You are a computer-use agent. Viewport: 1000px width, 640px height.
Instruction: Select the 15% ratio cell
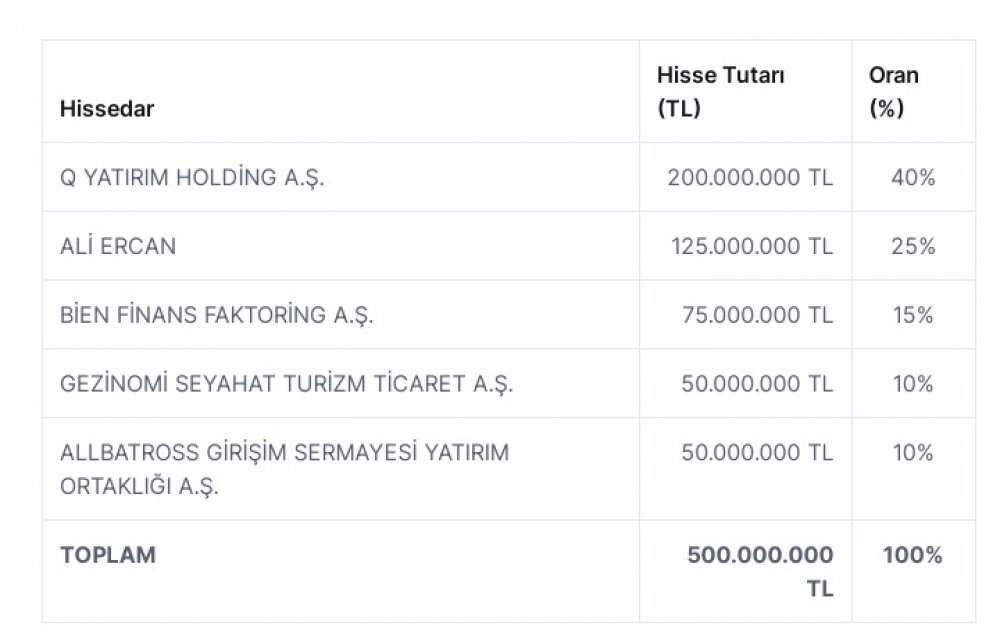(x=912, y=315)
